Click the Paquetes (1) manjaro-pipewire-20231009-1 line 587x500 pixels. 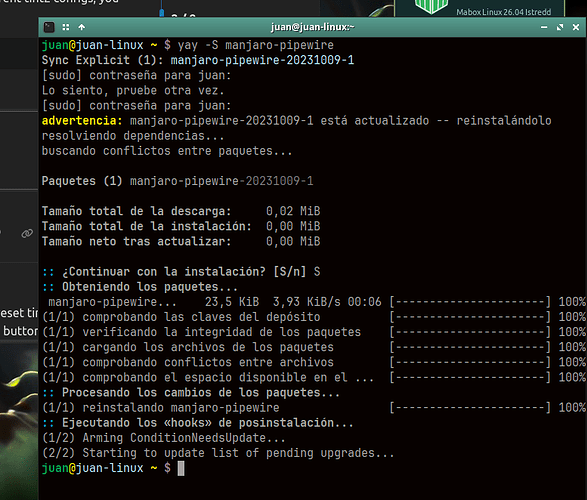click(177, 181)
